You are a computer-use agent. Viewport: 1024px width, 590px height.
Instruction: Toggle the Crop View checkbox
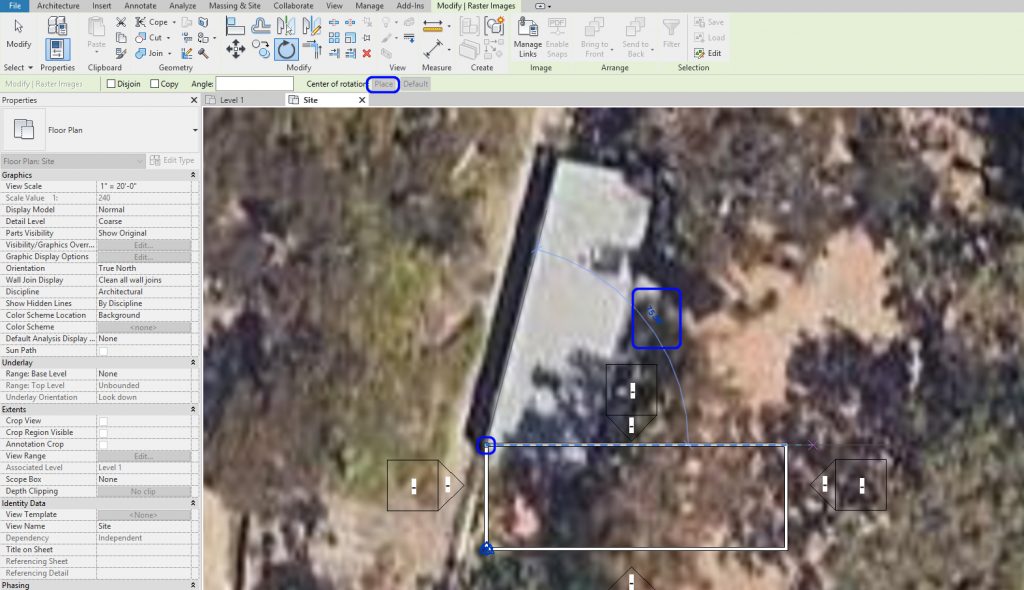point(103,421)
